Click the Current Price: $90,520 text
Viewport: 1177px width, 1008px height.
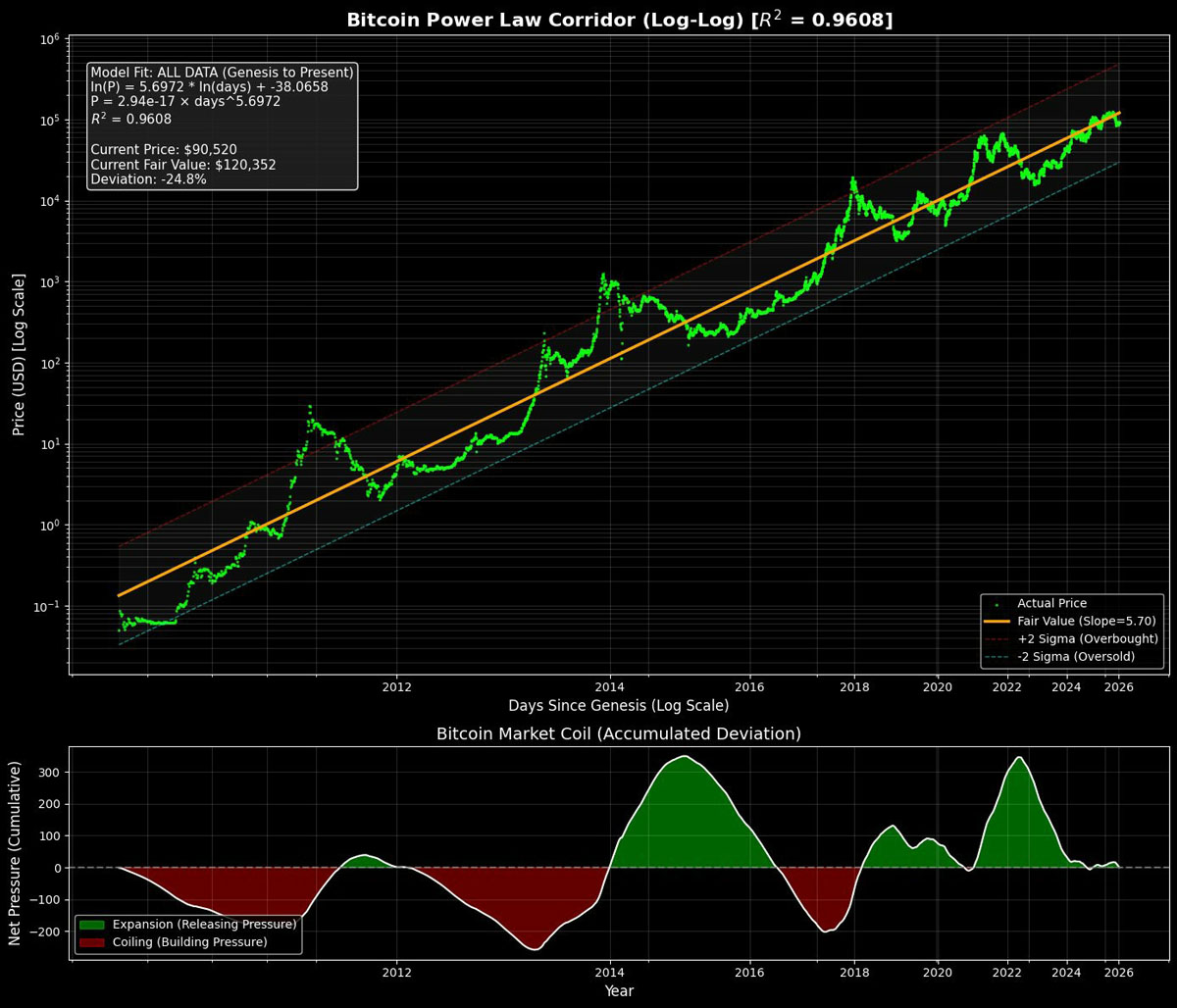(x=164, y=150)
